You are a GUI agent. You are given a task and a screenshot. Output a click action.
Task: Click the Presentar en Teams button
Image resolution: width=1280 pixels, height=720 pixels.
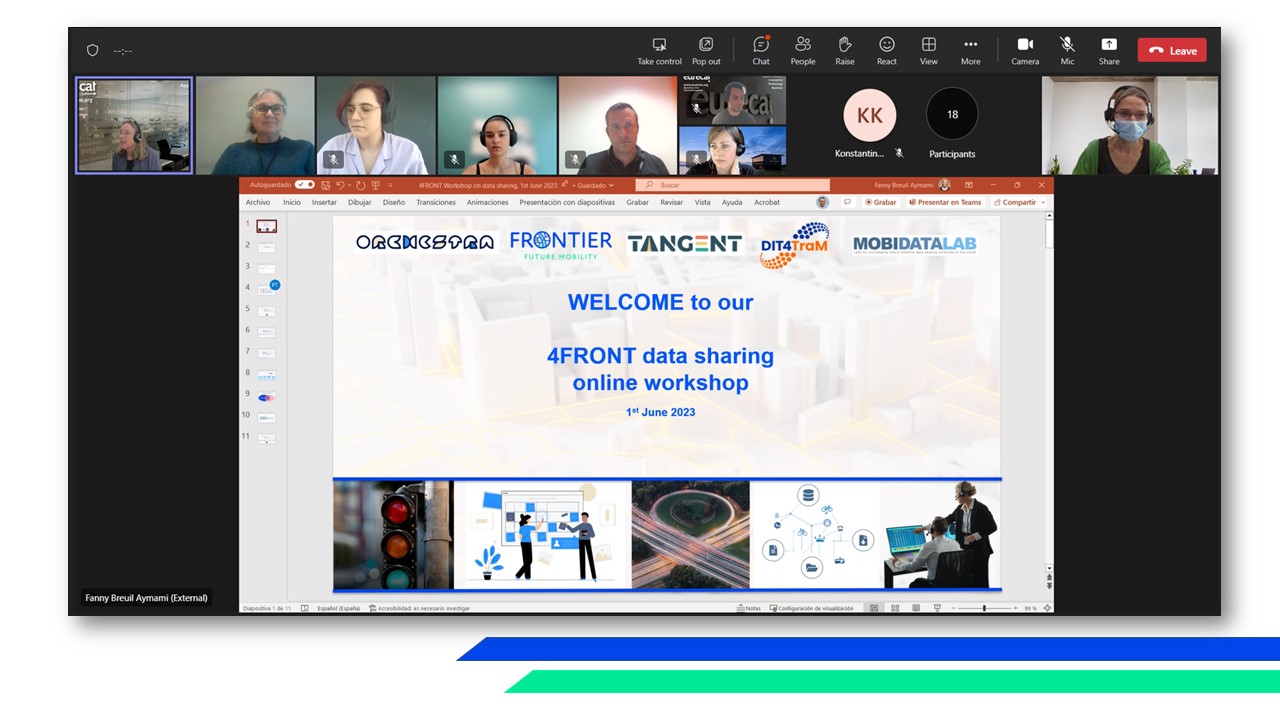pos(945,202)
